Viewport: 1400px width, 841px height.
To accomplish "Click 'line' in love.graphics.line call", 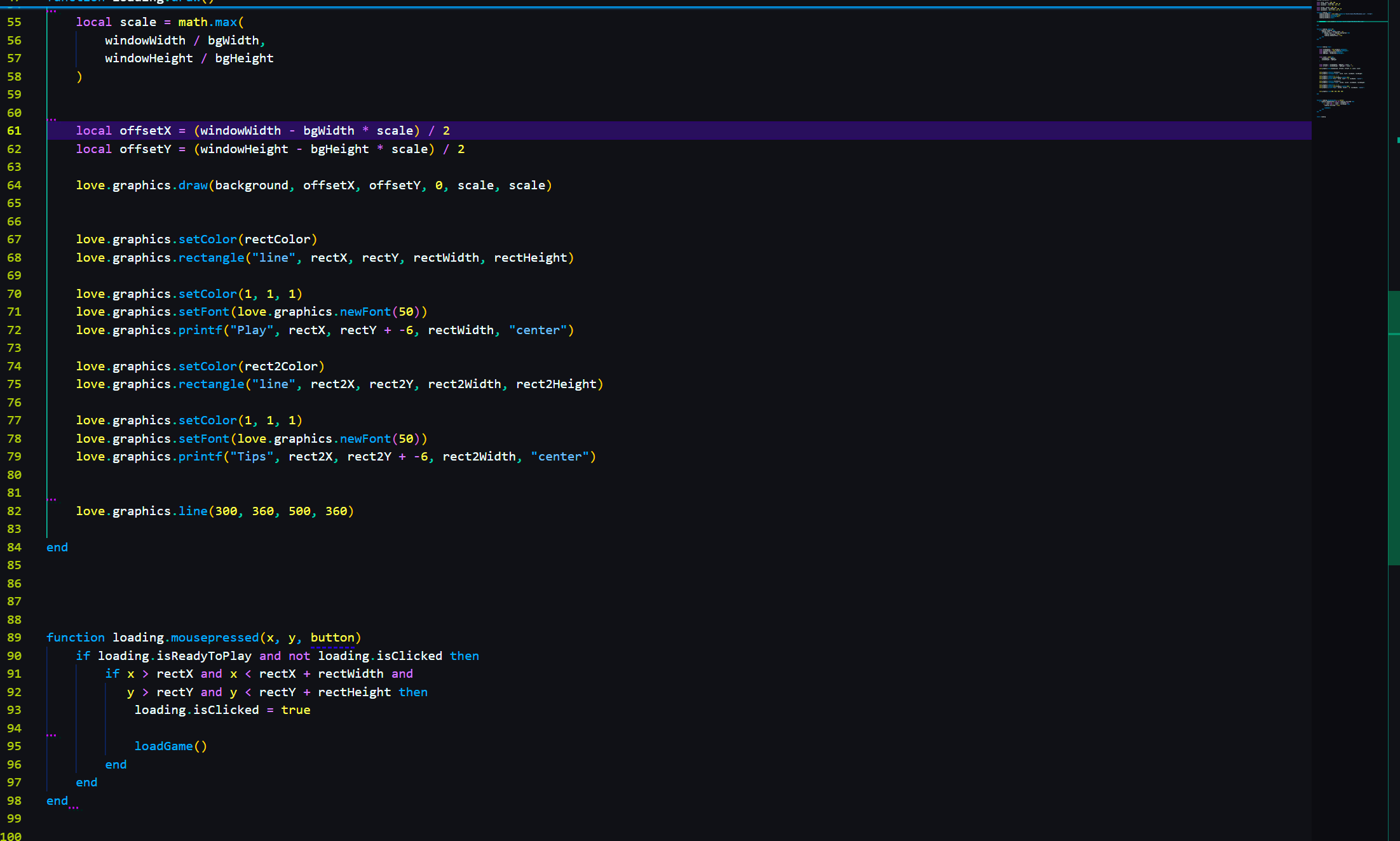I will (193, 511).
